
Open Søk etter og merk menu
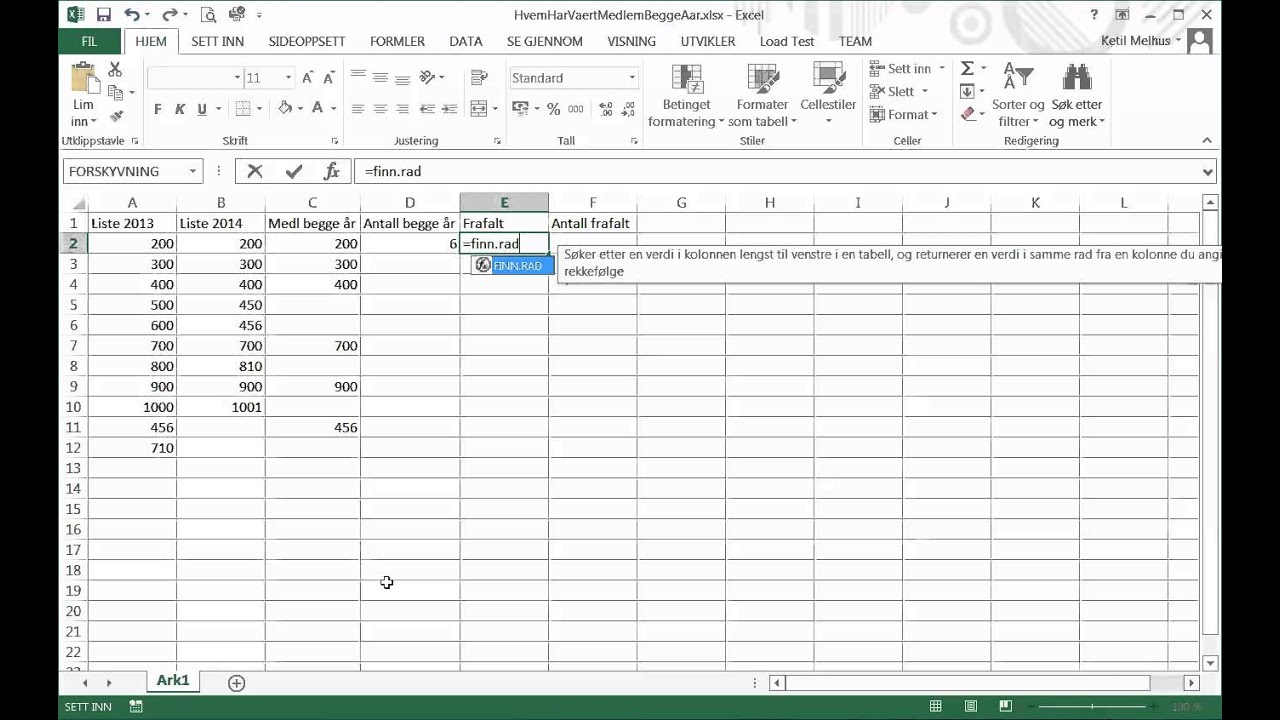1077,96
